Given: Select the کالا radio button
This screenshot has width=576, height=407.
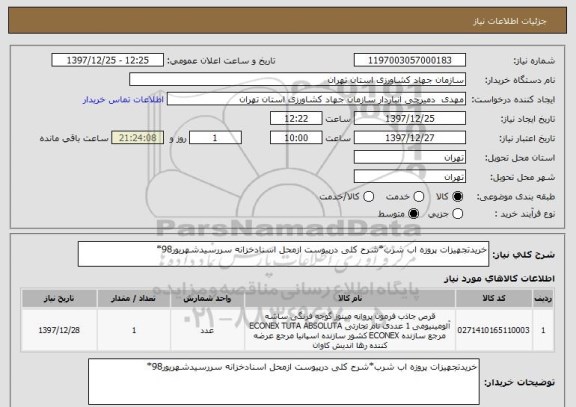Looking at the screenshot, I should [x=457, y=197].
